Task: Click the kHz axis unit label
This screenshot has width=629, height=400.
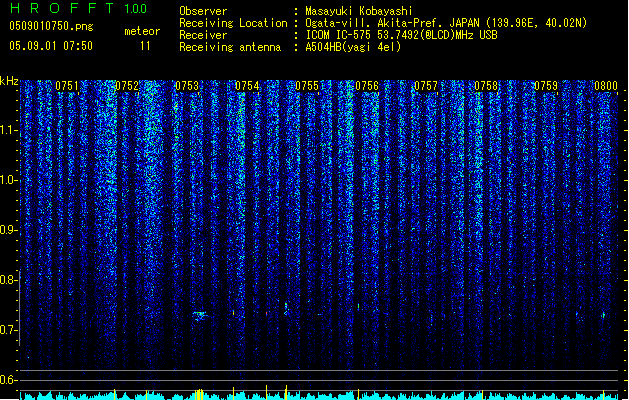Action: coord(9,81)
